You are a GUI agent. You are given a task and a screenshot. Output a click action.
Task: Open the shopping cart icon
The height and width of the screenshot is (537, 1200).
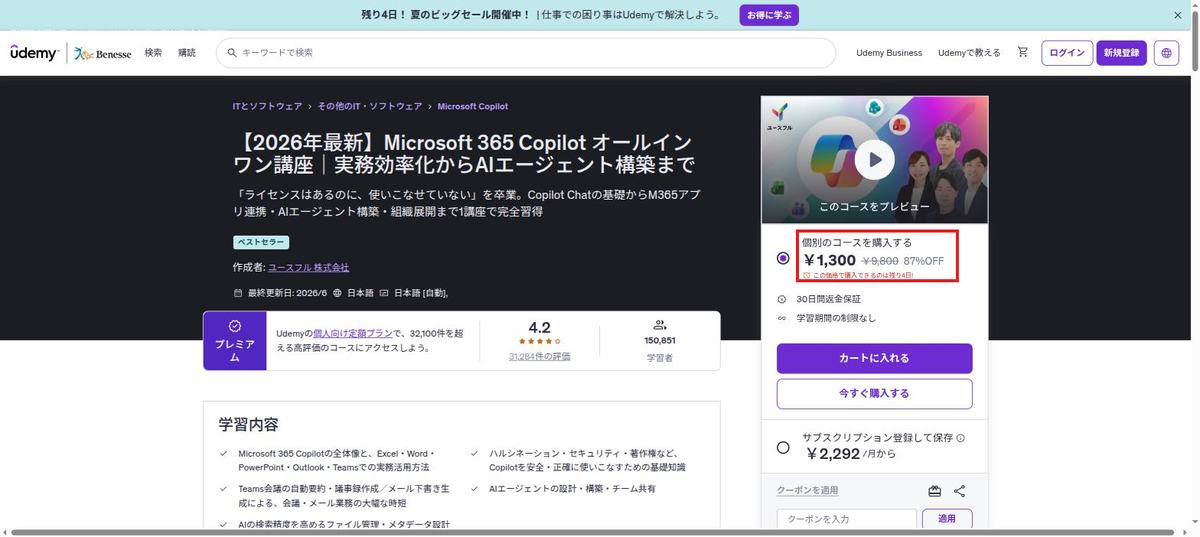point(1022,52)
